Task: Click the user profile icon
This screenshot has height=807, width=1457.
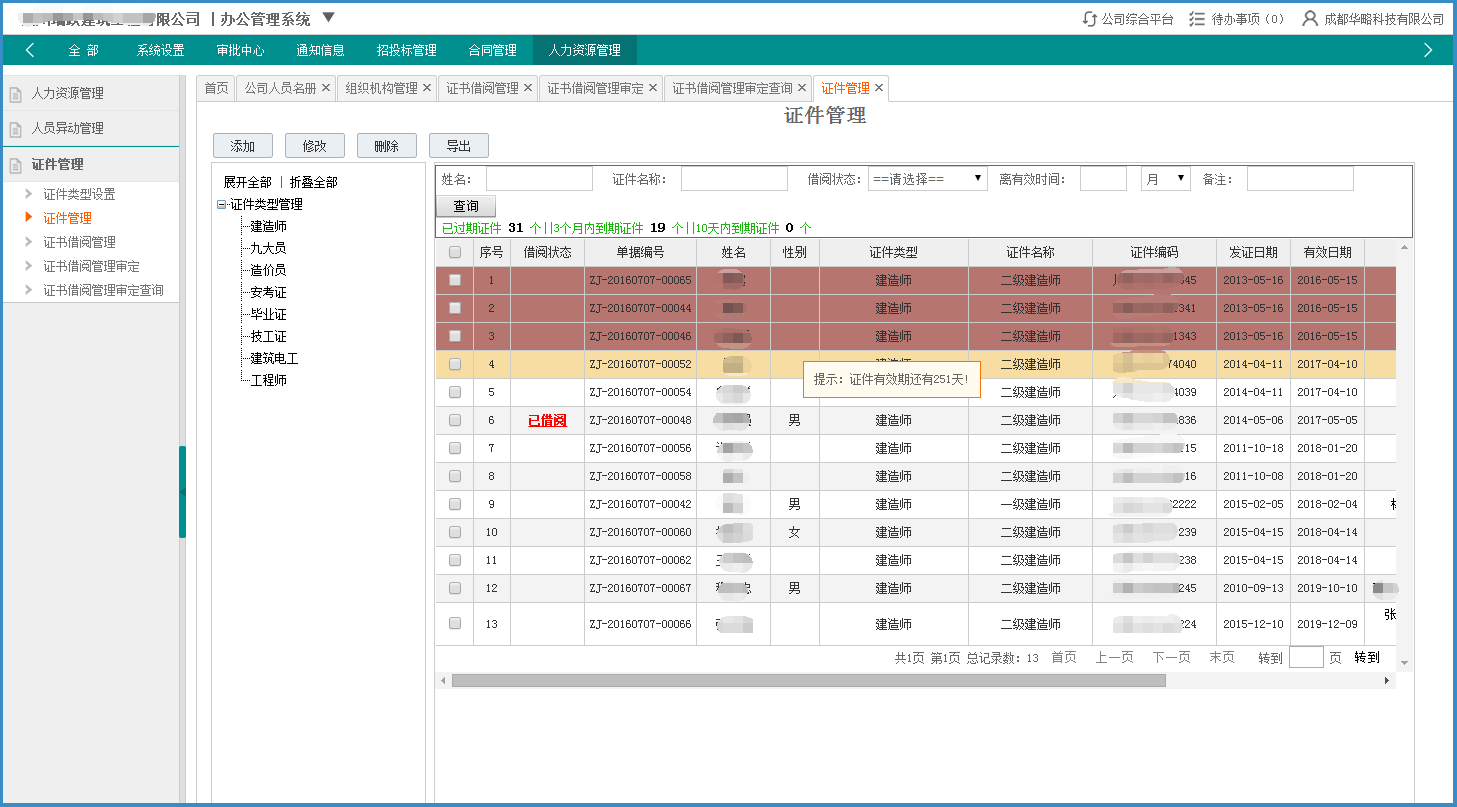Action: (x=1310, y=19)
